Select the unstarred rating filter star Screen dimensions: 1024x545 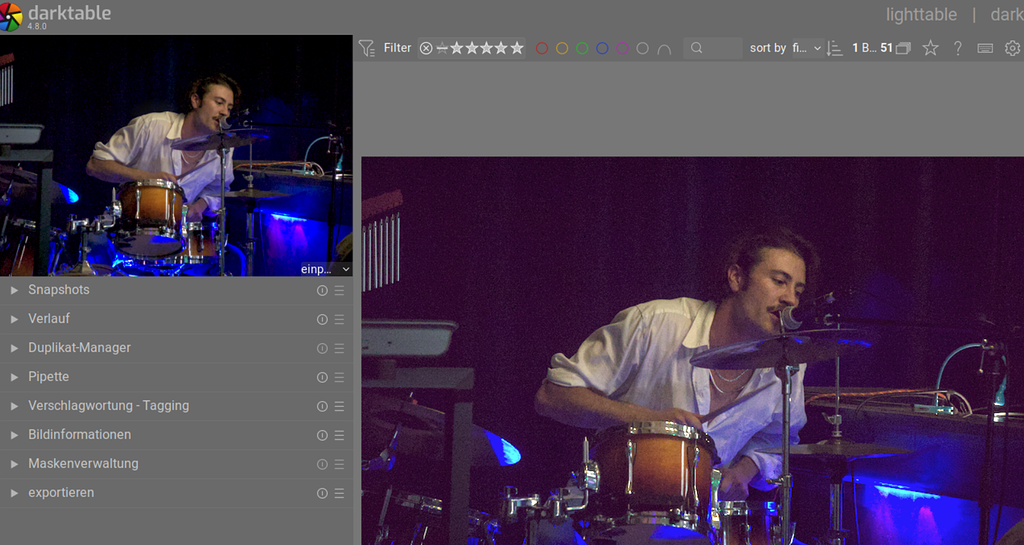pyautogui.click(x=442, y=48)
